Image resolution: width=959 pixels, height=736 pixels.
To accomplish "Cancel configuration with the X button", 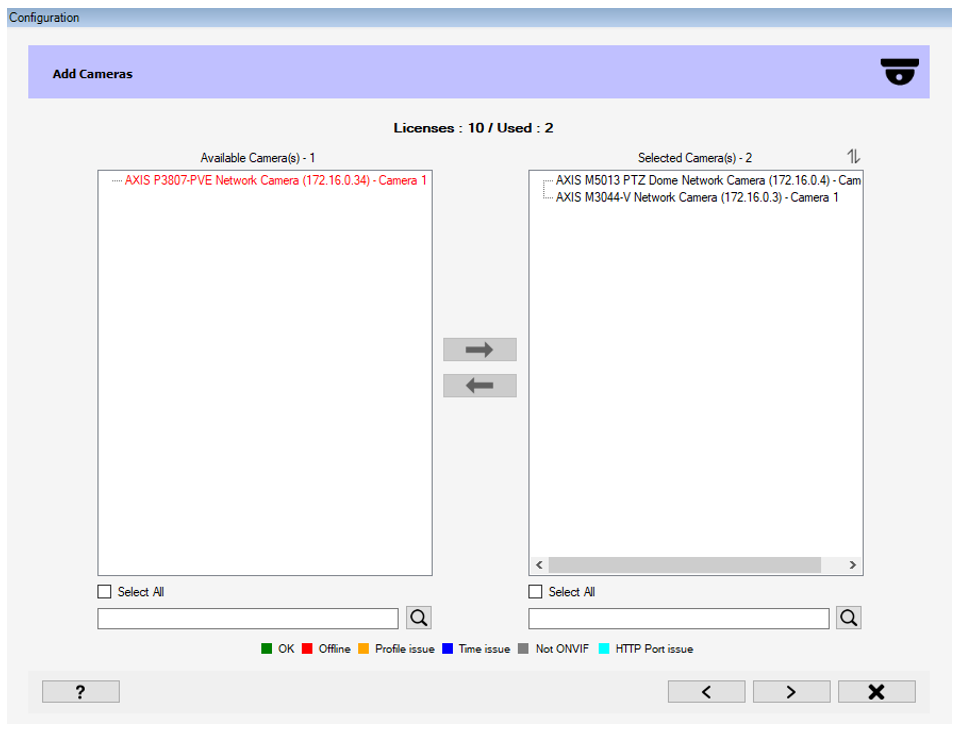I will click(876, 692).
